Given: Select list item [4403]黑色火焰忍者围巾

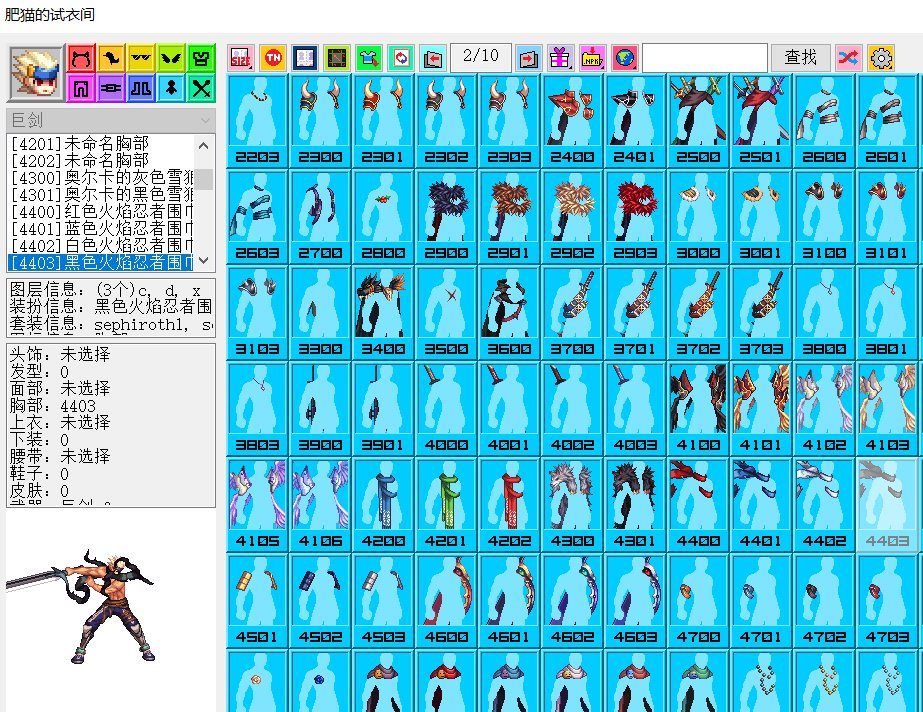Looking at the screenshot, I should coord(101,262).
